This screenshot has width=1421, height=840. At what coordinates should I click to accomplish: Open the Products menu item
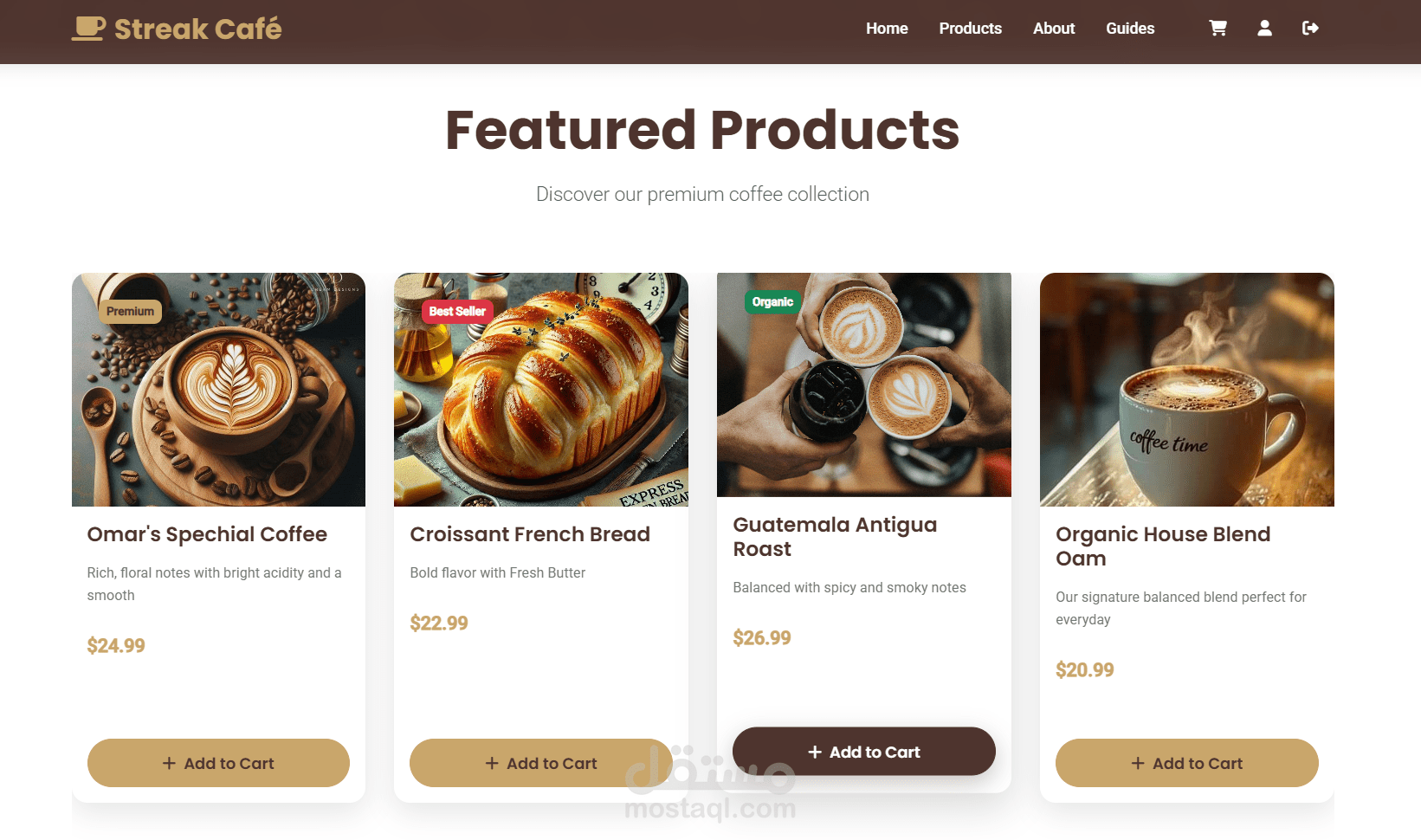click(x=970, y=29)
